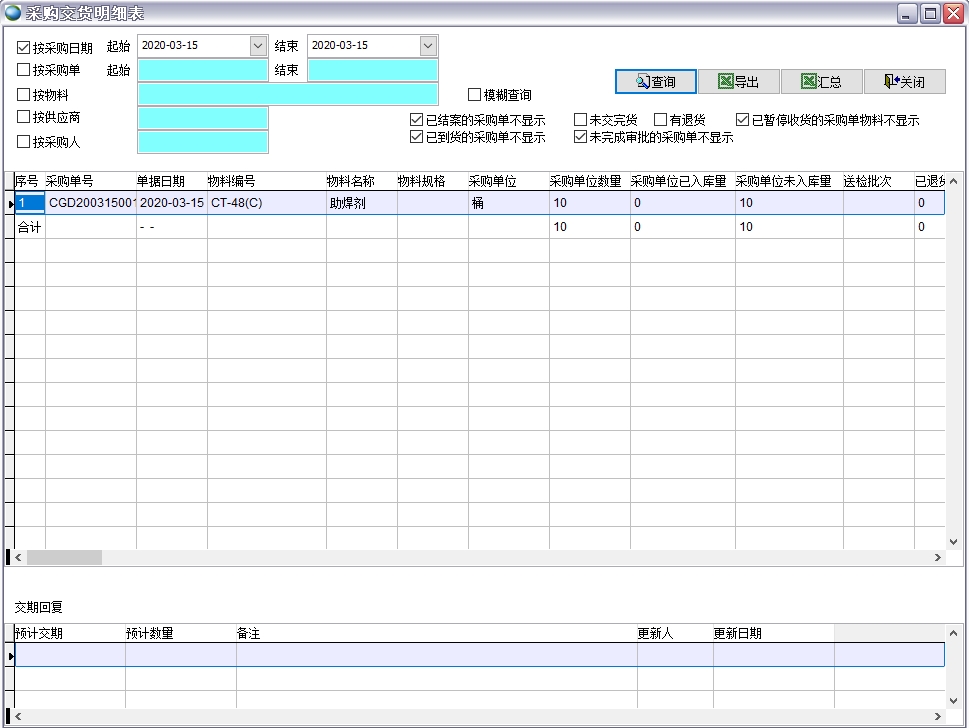Toggle 已结案的采购单不显示 checkbox
The image size is (969, 728).
point(417,120)
